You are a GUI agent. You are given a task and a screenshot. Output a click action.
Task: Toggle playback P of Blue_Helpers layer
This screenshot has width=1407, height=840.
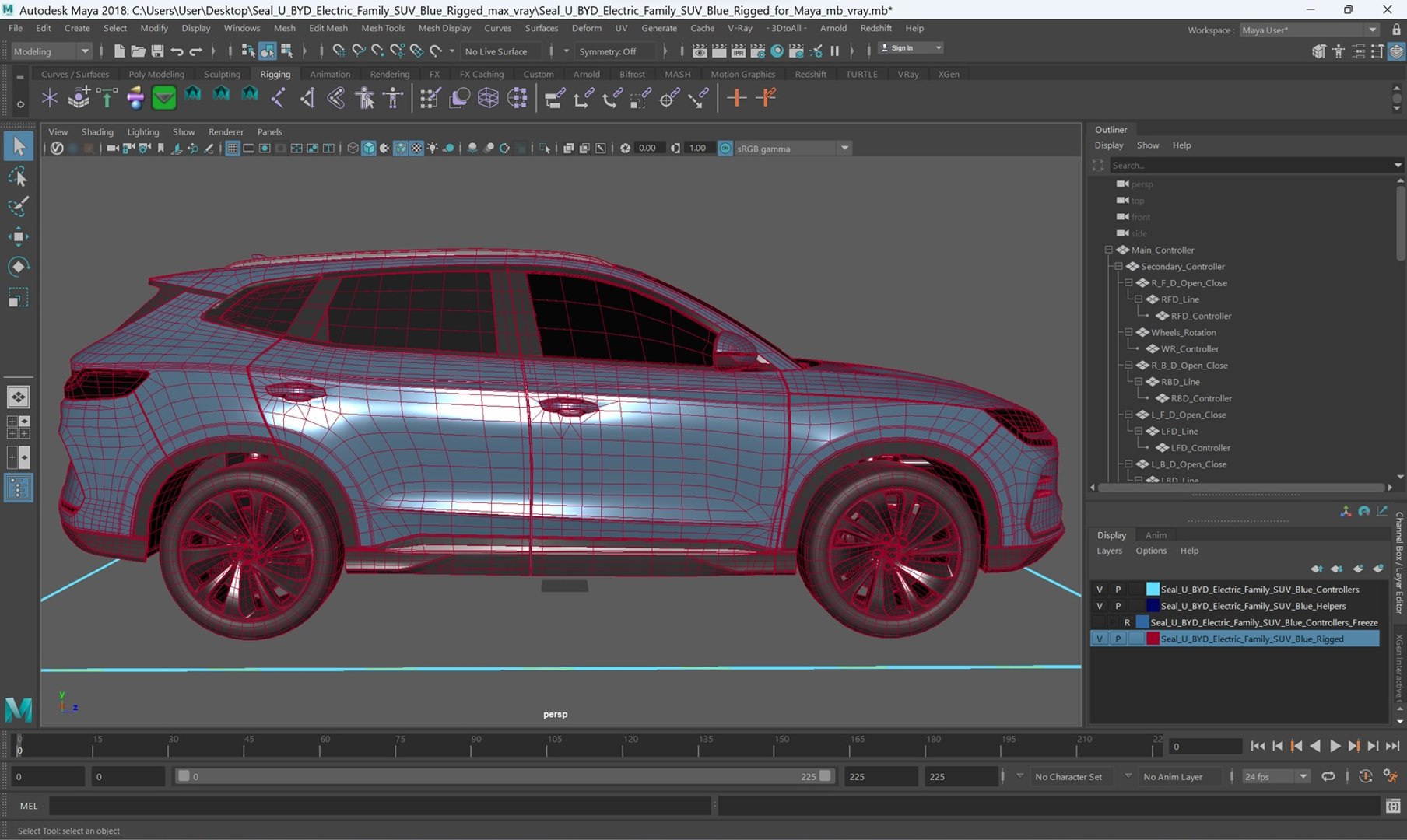tap(1118, 606)
